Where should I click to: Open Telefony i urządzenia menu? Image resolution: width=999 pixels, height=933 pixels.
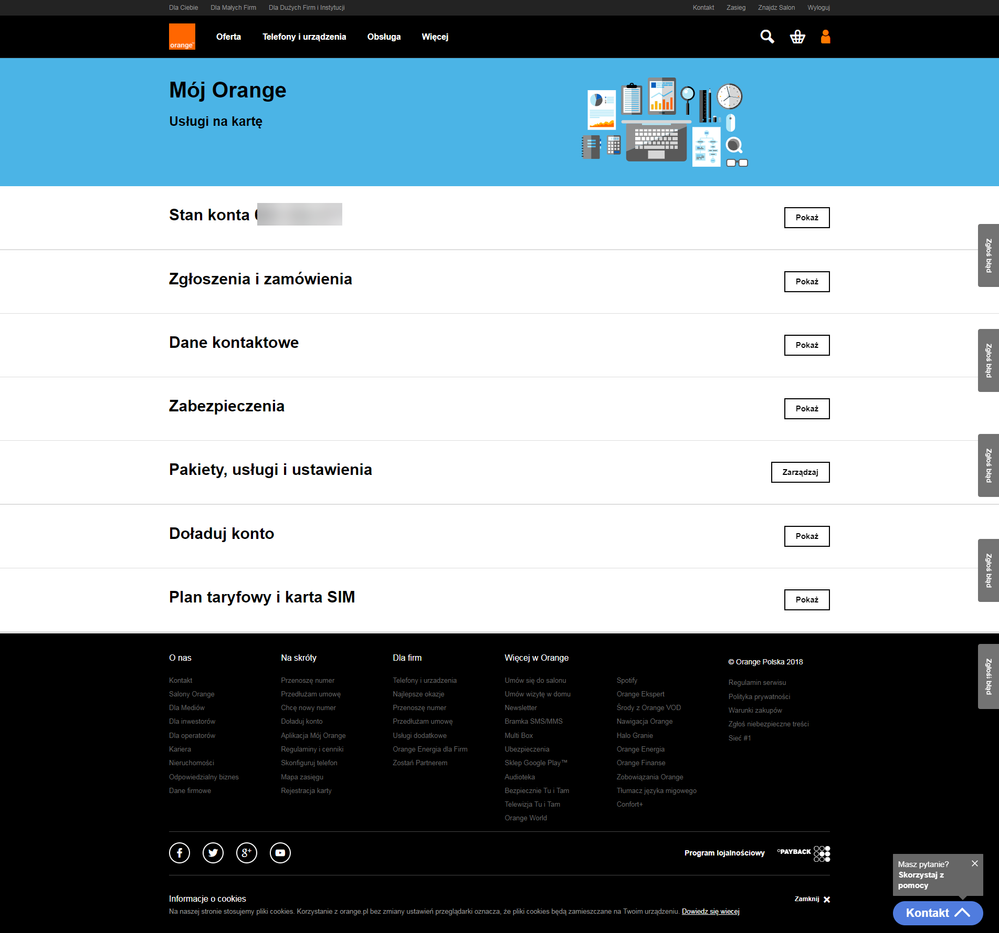(304, 37)
